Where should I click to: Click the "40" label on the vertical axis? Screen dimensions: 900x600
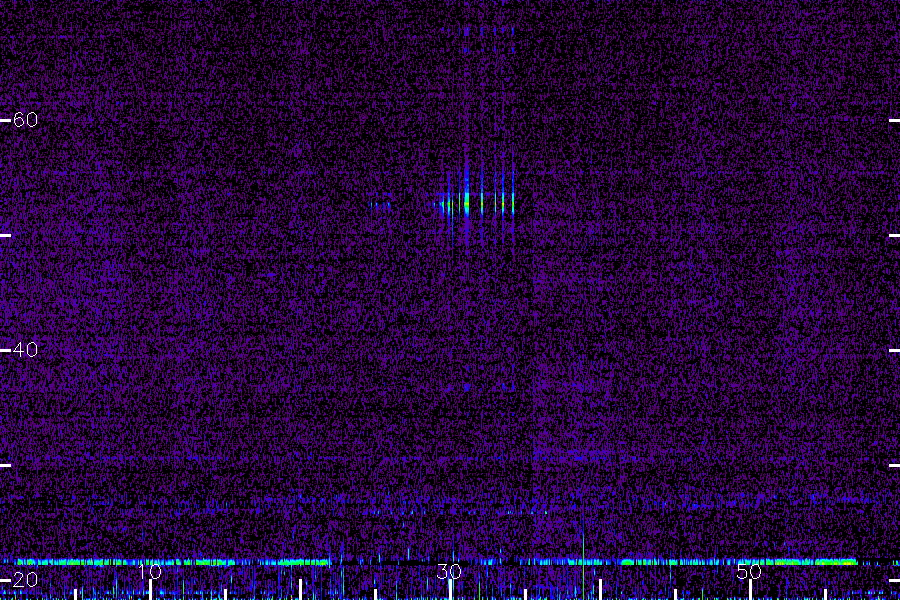25,349
